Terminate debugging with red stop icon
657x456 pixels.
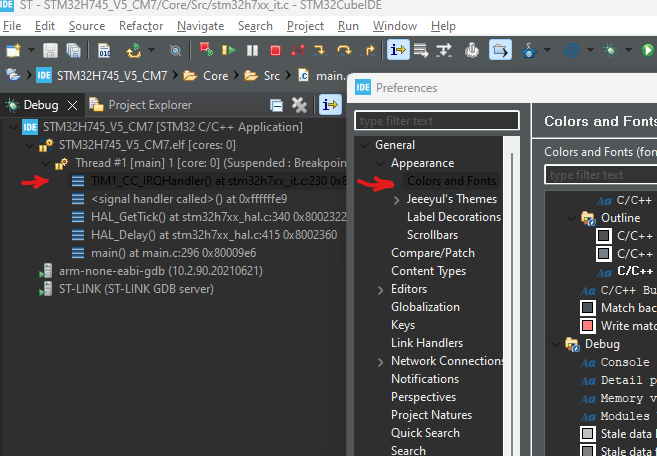click(275, 51)
